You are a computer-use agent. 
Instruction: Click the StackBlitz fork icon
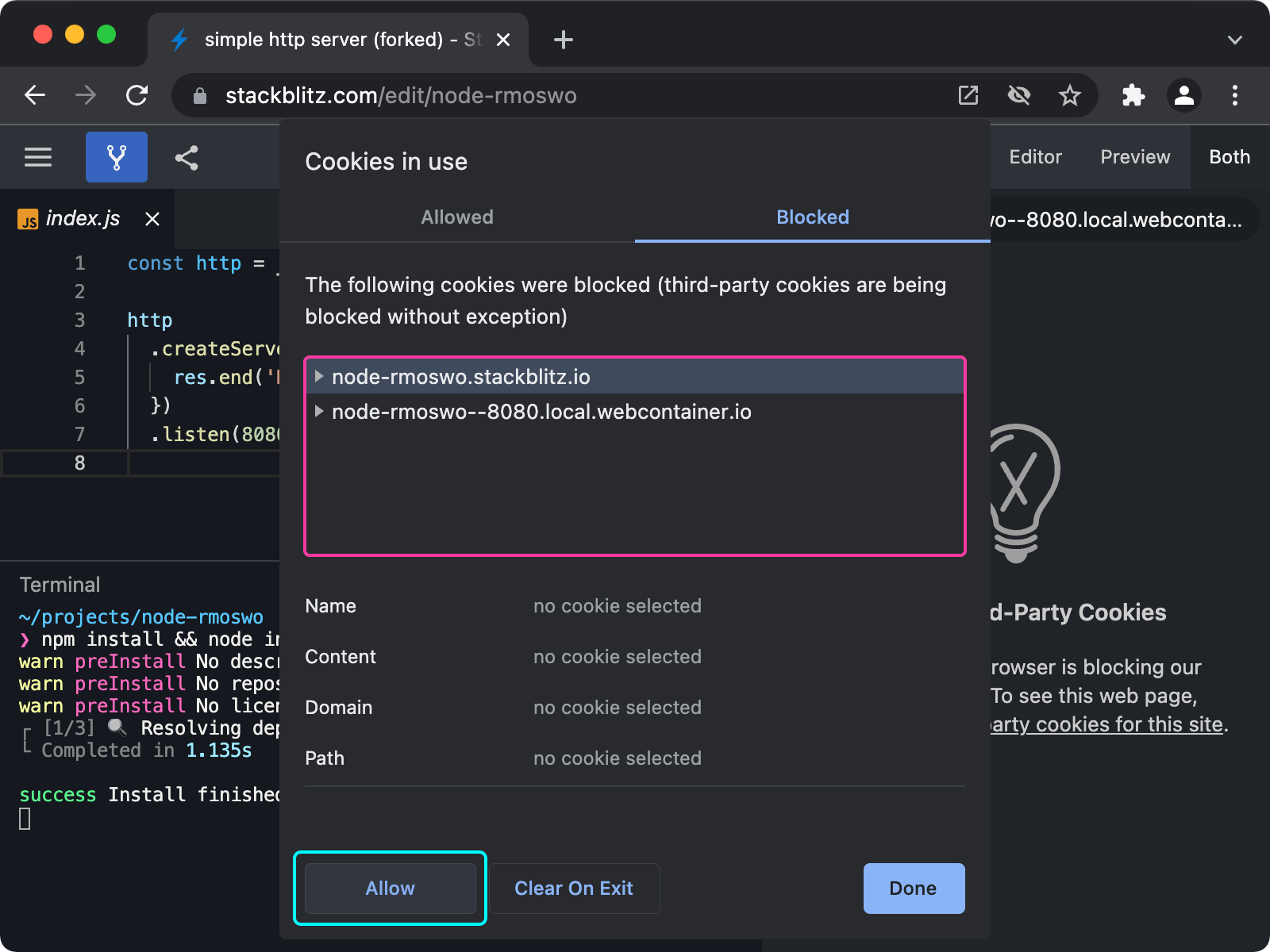[116, 156]
